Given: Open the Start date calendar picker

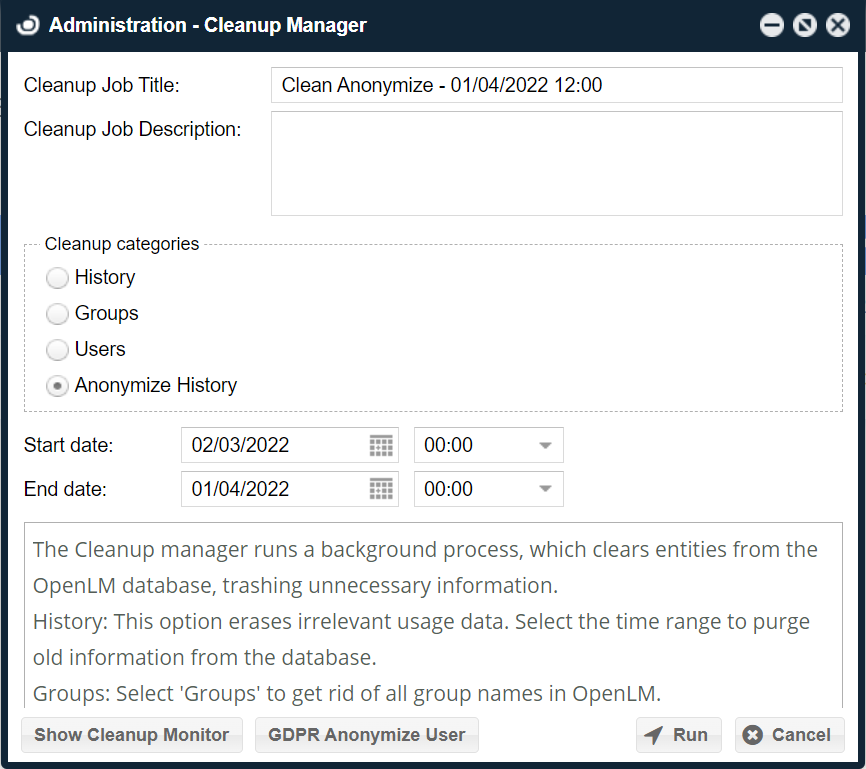Looking at the screenshot, I should [381, 446].
